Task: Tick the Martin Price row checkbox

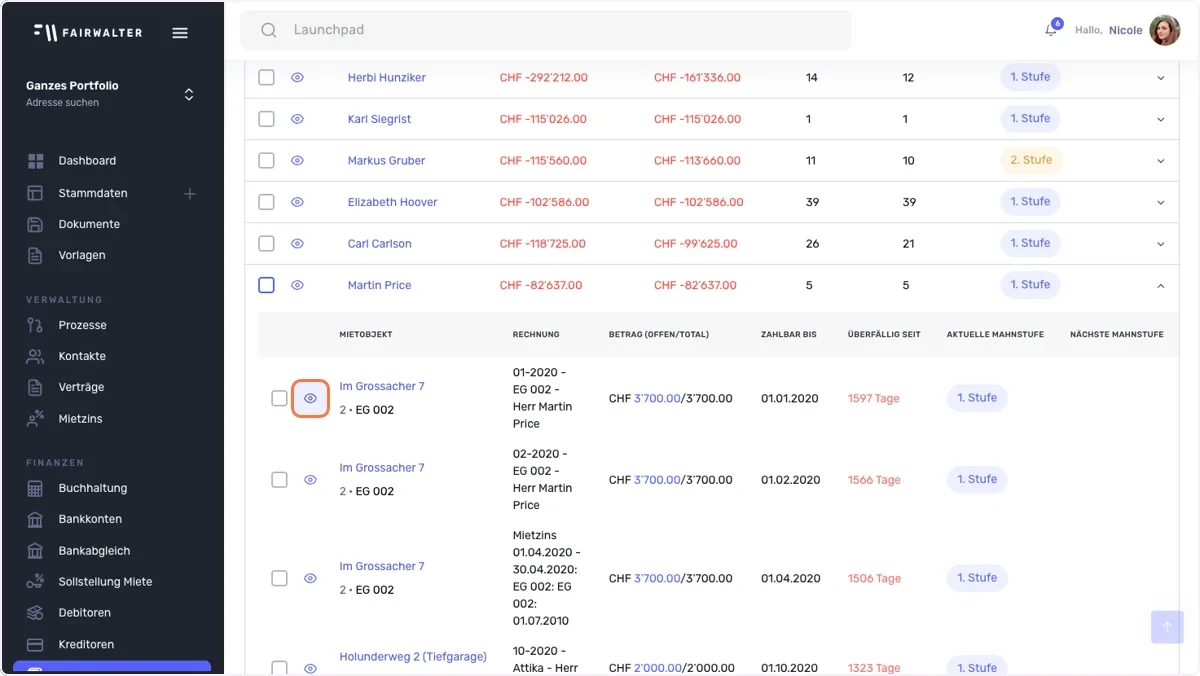Action: (x=266, y=285)
